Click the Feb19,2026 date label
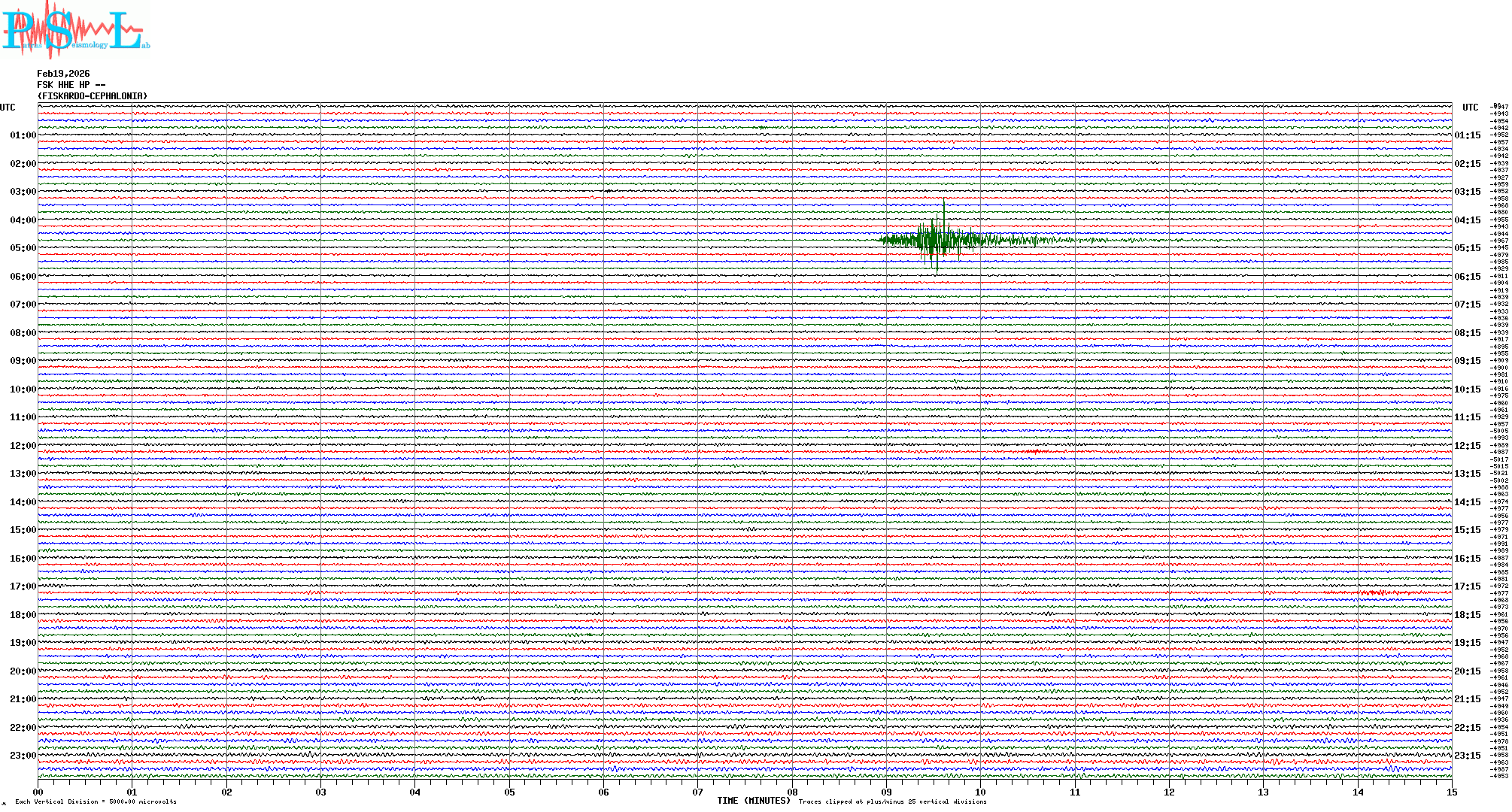The height and width of the screenshot is (812, 1512). coord(63,74)
